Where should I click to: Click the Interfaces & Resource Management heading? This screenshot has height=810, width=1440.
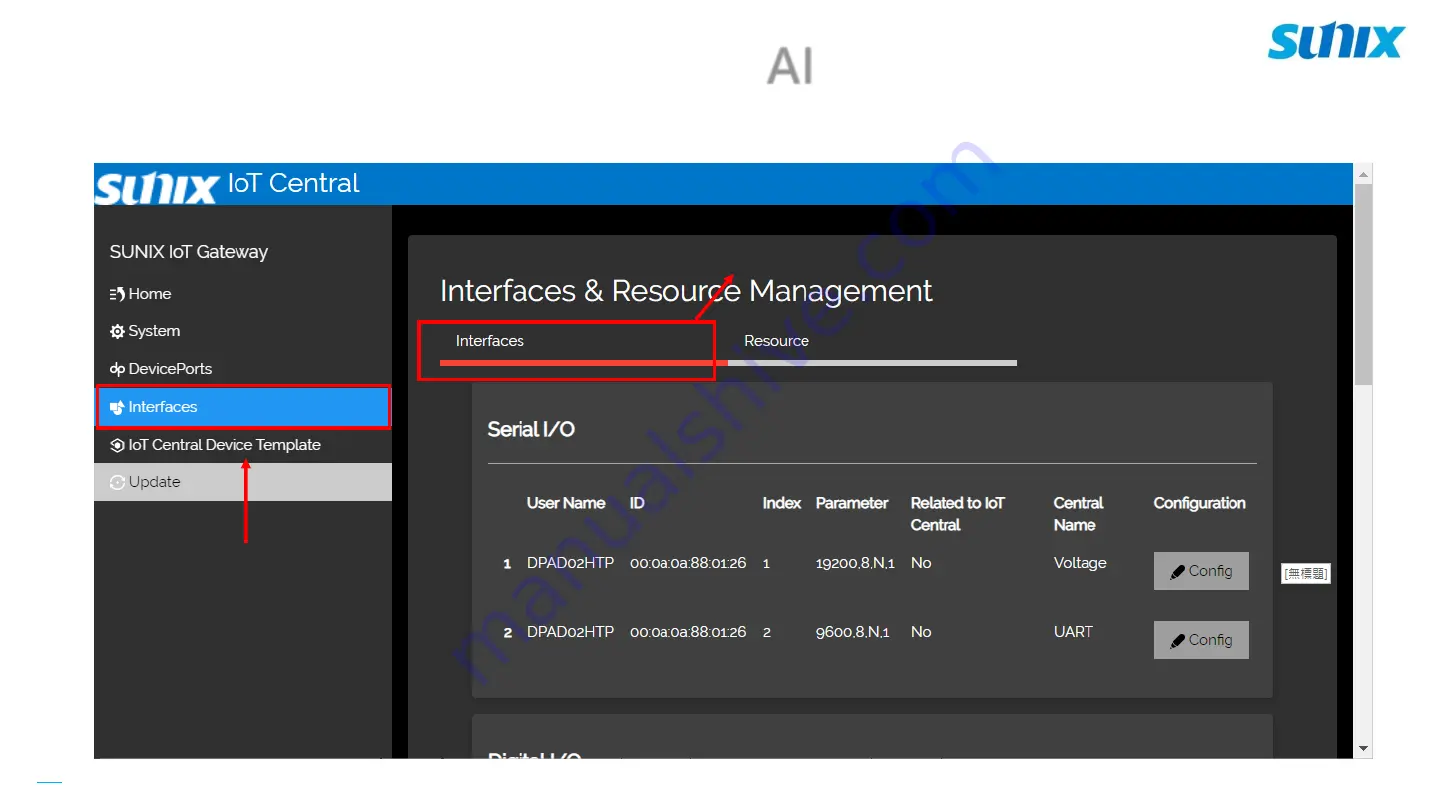[x=686, y=291]
